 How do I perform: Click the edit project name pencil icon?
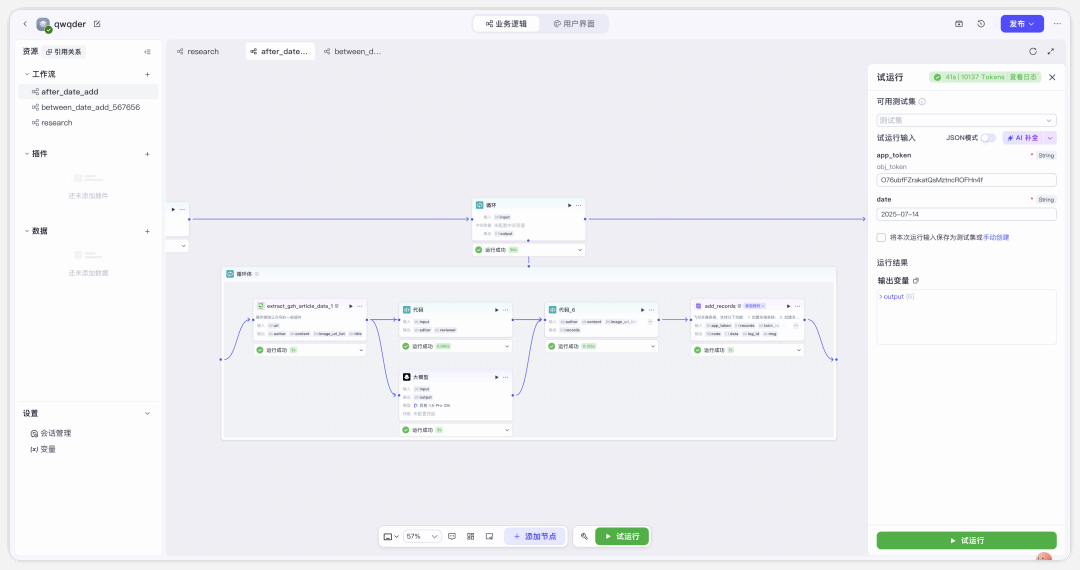[x=97, y=24]
